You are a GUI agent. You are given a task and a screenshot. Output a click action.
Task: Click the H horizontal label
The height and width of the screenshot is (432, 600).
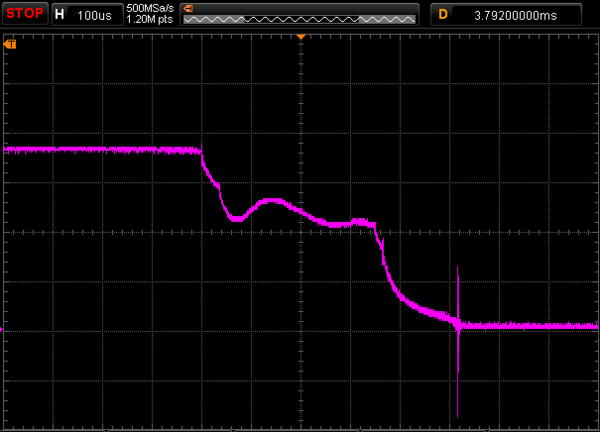[x=59, y=15]
